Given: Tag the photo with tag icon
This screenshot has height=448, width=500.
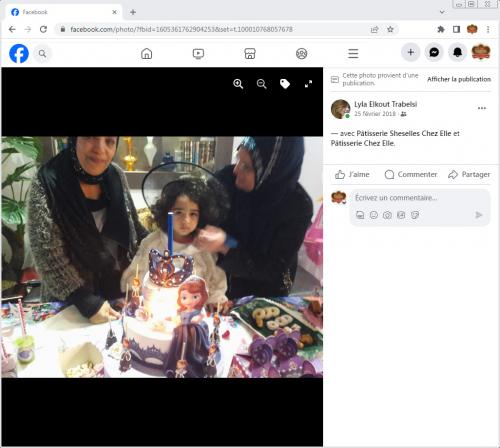Looking at the screenshot, I should (x=285, y=84).
